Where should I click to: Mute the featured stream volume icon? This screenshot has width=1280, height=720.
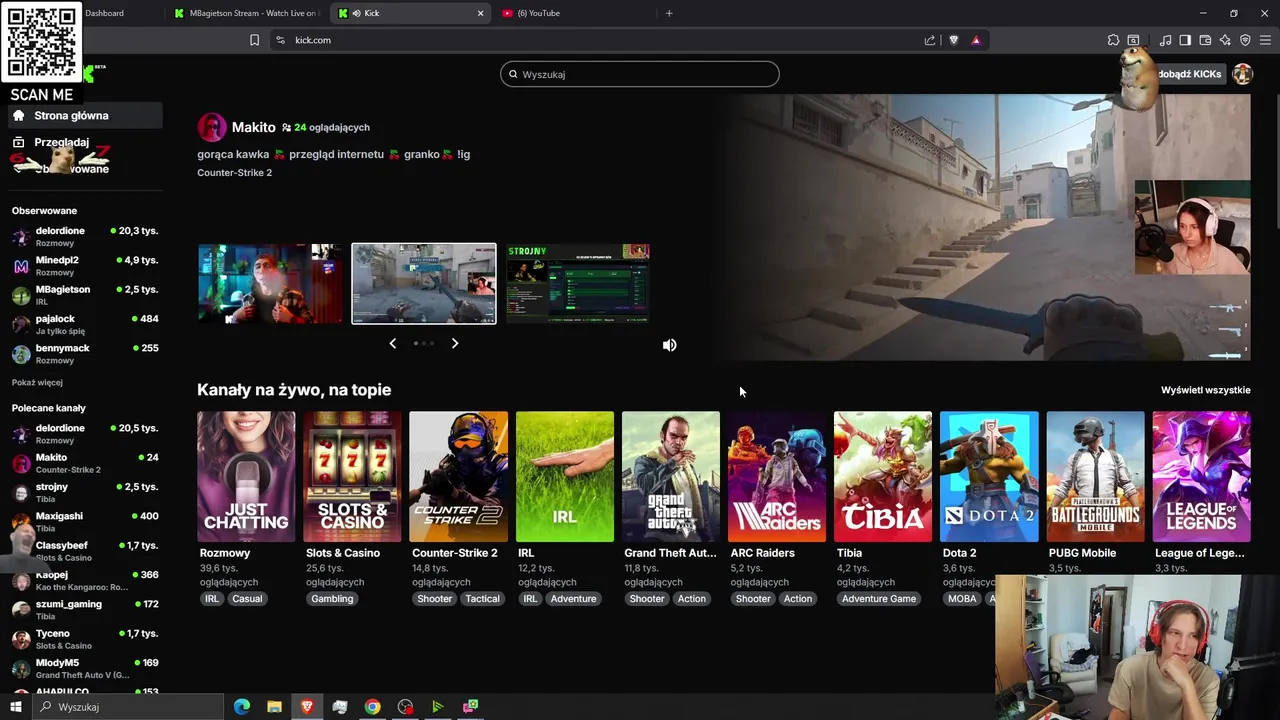coord(669,345)
